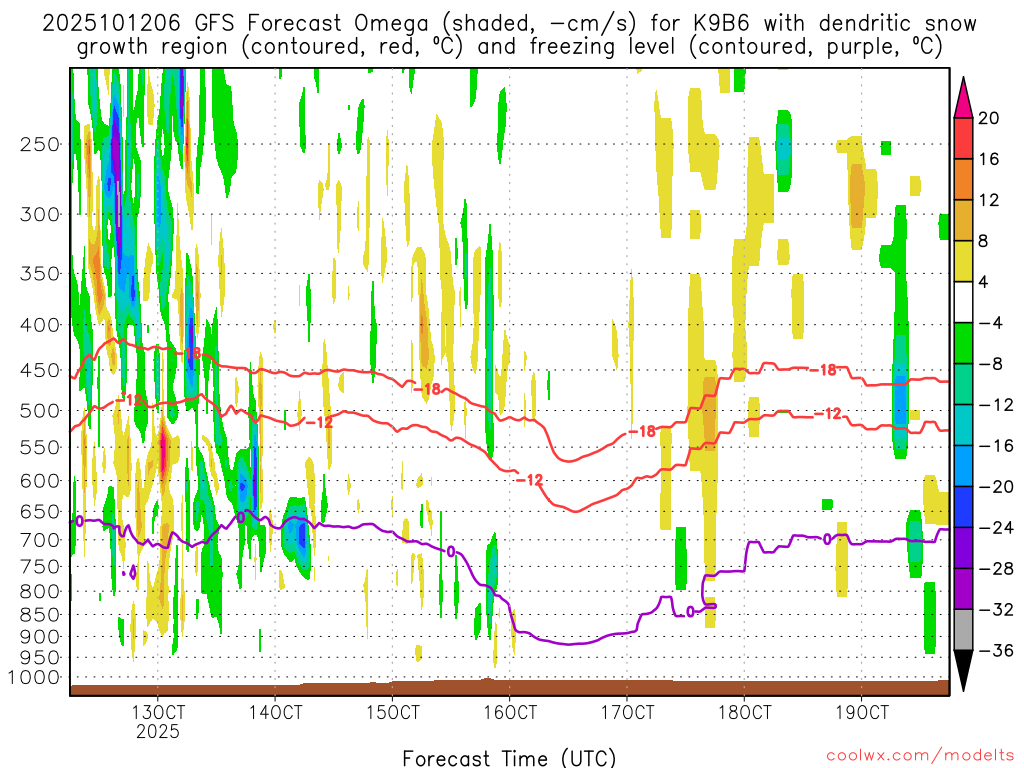Click the 250 pressure level label
1024x768 pixels.
tap(40, 144)
